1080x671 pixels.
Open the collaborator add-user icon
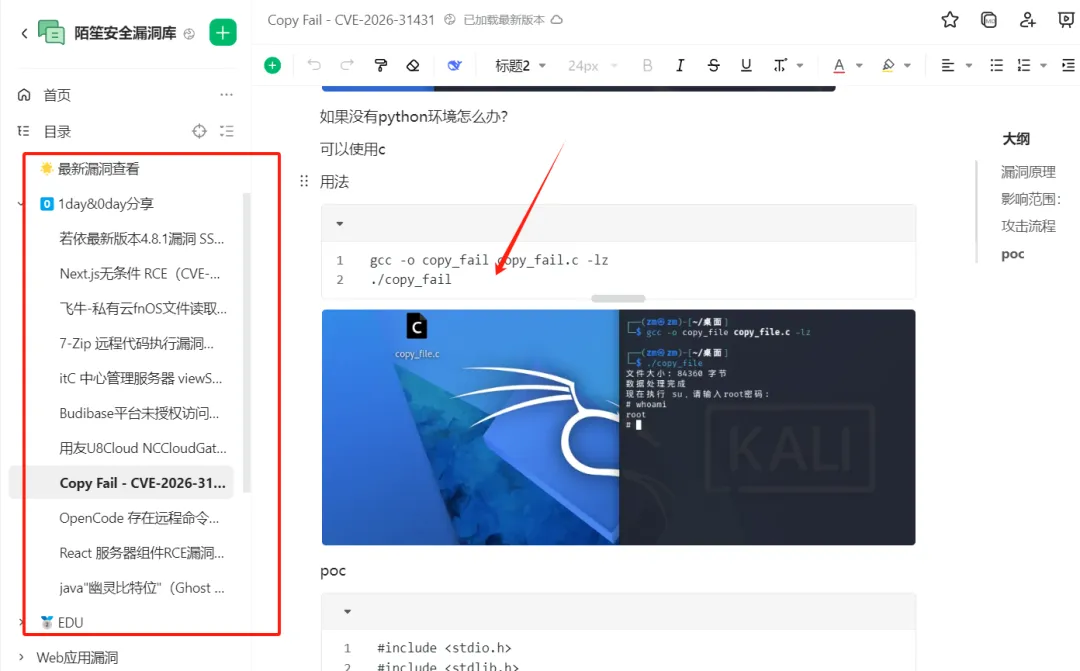[1027, 20]
